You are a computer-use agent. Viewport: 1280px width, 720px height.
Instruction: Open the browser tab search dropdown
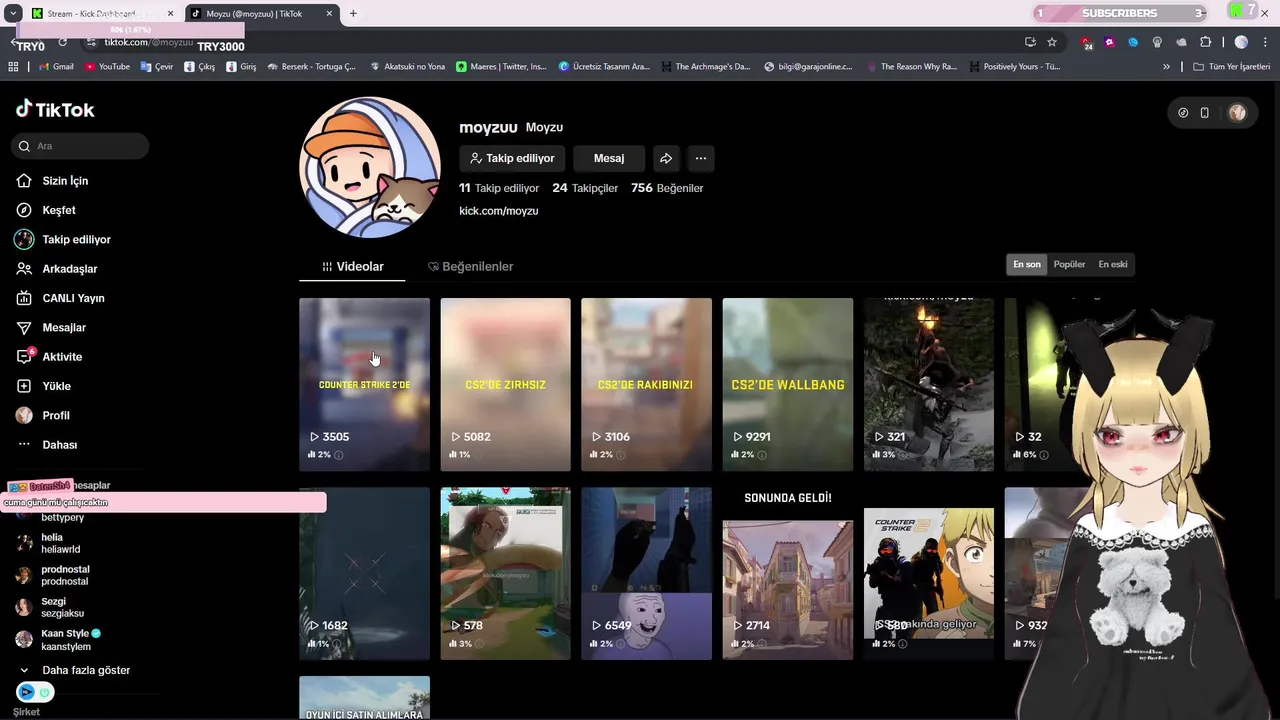point(13,14)
